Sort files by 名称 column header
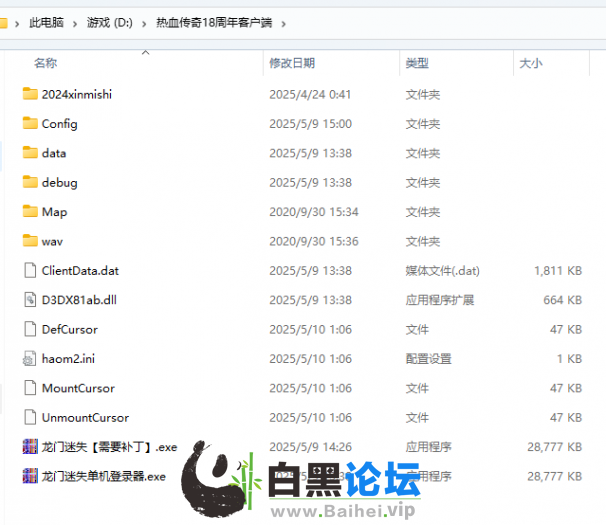This screenshot has height=525, width=606. click(46, 63)
